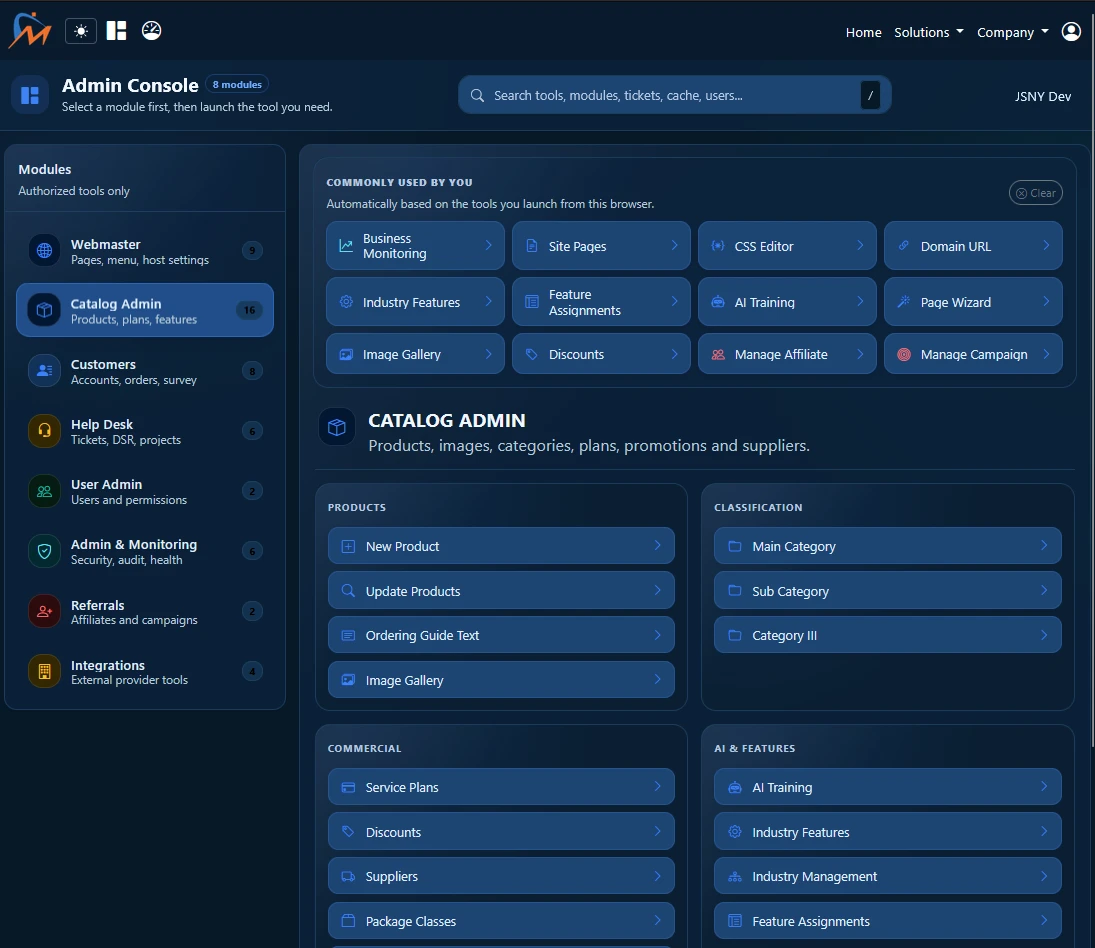The width and height of the screenshot is (1095, 948).
Task: Open the dashboard layout icon in header
Action: (x=117, y=31)
